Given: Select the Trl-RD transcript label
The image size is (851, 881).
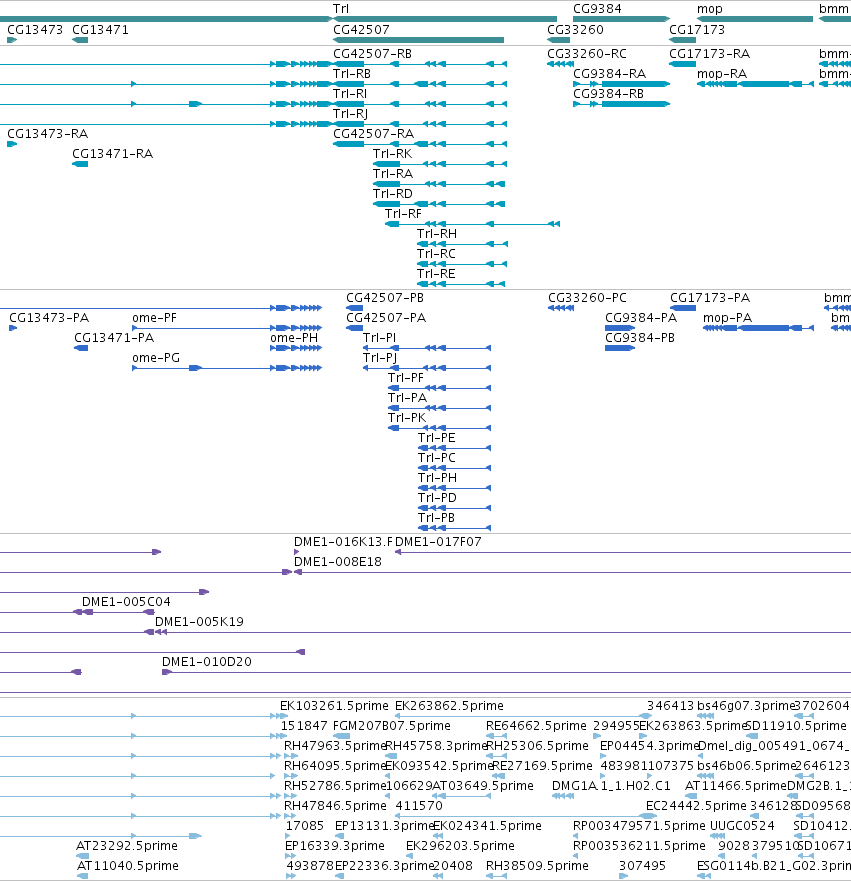Looking at the screenshot, I should (393, 193).
